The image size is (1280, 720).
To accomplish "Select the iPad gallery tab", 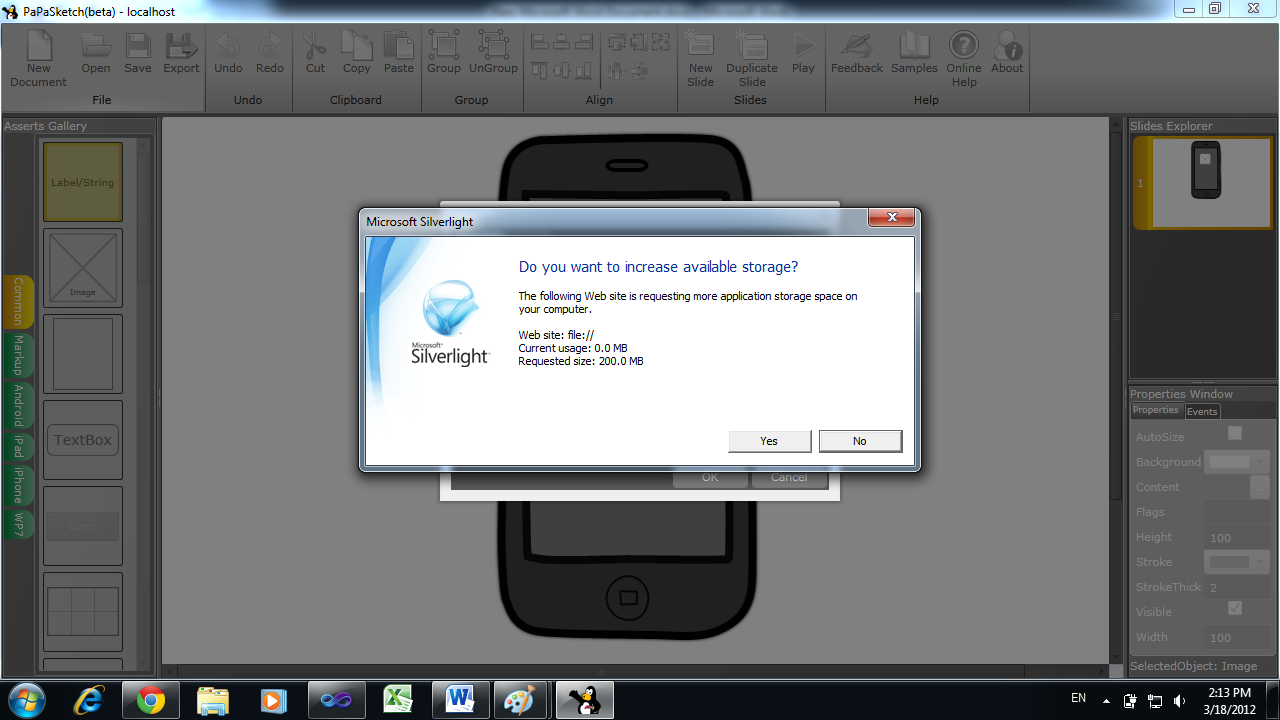I will [x=19, y=447].
